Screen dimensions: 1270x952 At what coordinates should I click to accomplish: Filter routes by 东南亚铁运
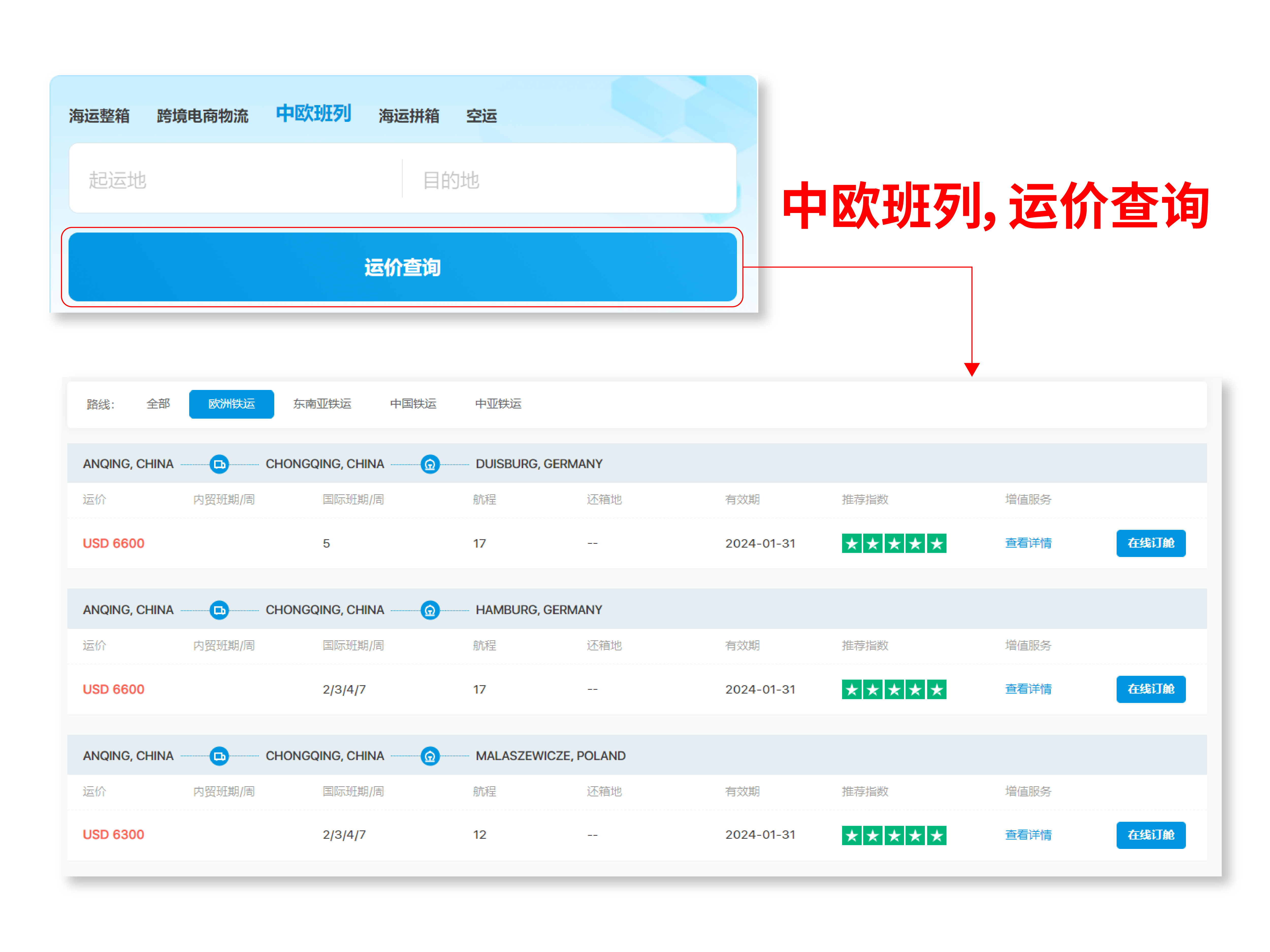click(x=322, y=404)
